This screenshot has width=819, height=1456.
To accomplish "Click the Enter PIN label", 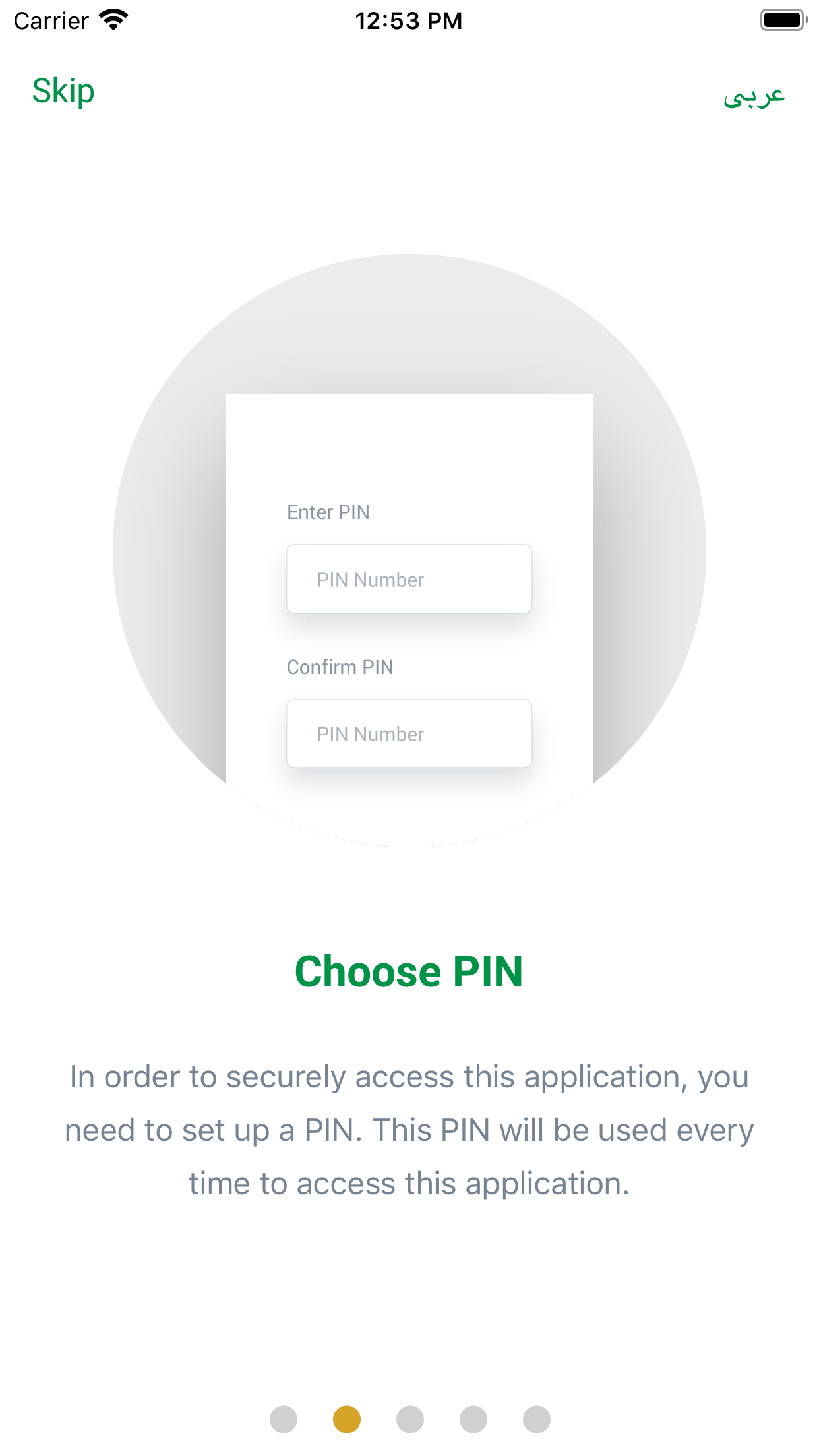I will coord(328,512).
